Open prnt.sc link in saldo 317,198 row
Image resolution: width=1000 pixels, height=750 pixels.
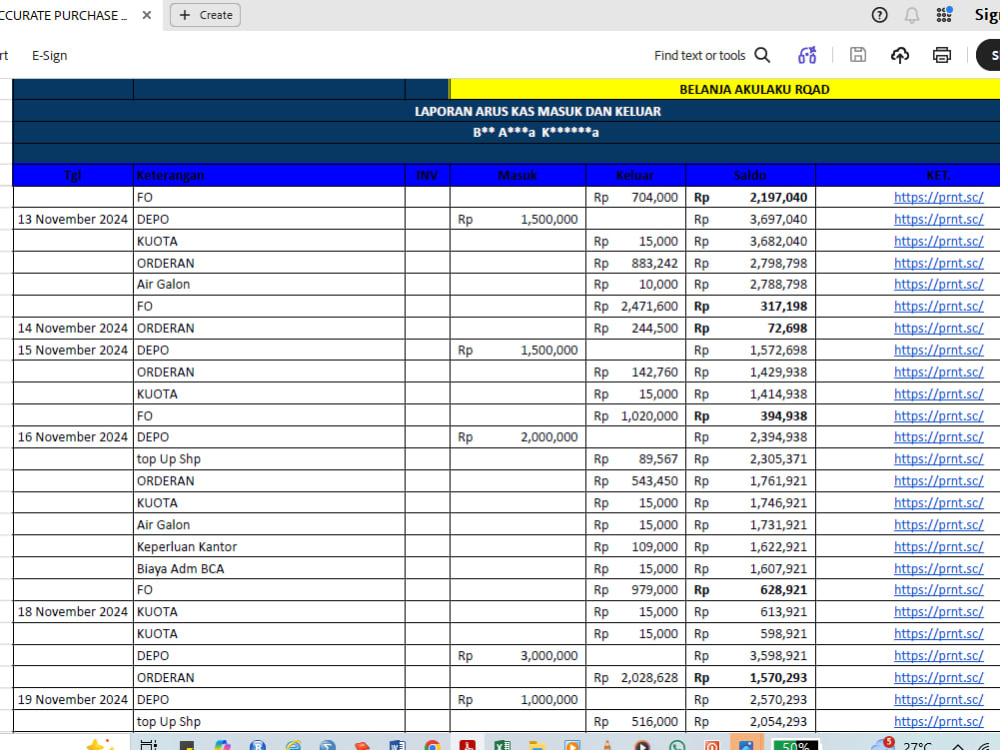[x=938, y=306]
